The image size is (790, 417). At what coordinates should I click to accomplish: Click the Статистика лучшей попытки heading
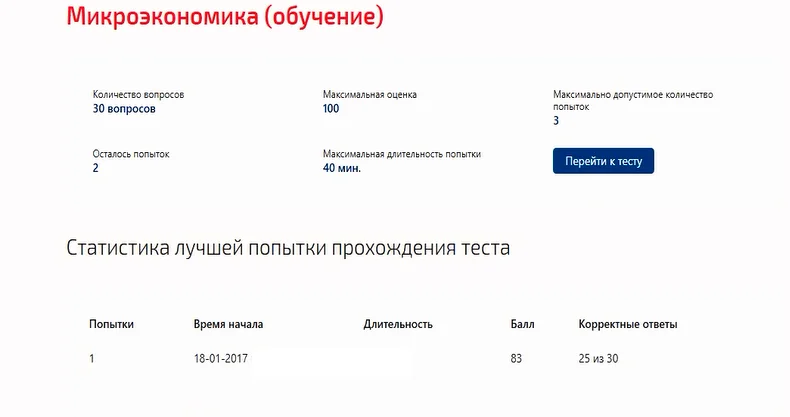(x=288, y=248)
